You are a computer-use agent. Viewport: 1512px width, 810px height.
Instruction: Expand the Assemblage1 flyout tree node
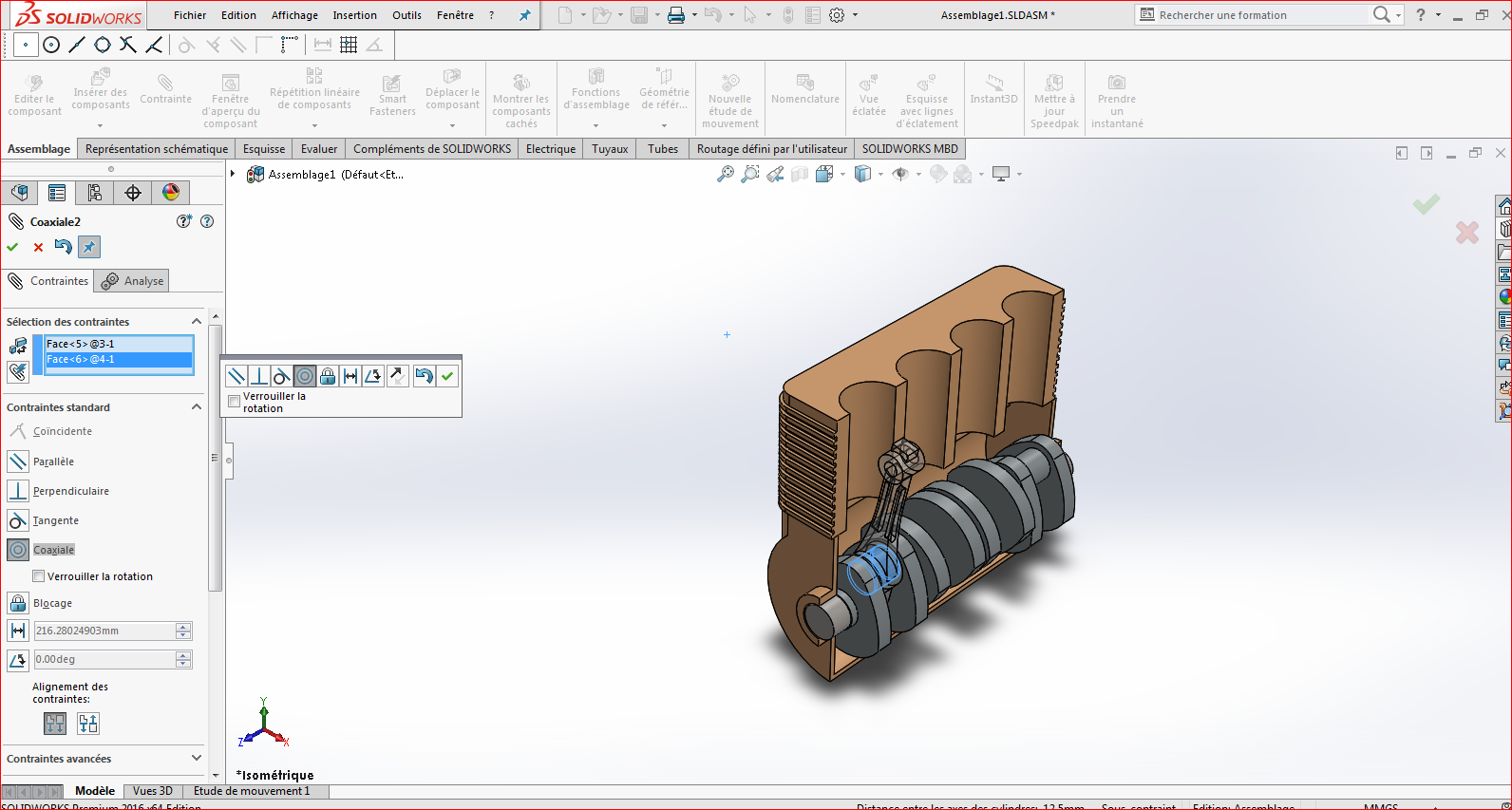click(x=233, y=174)
